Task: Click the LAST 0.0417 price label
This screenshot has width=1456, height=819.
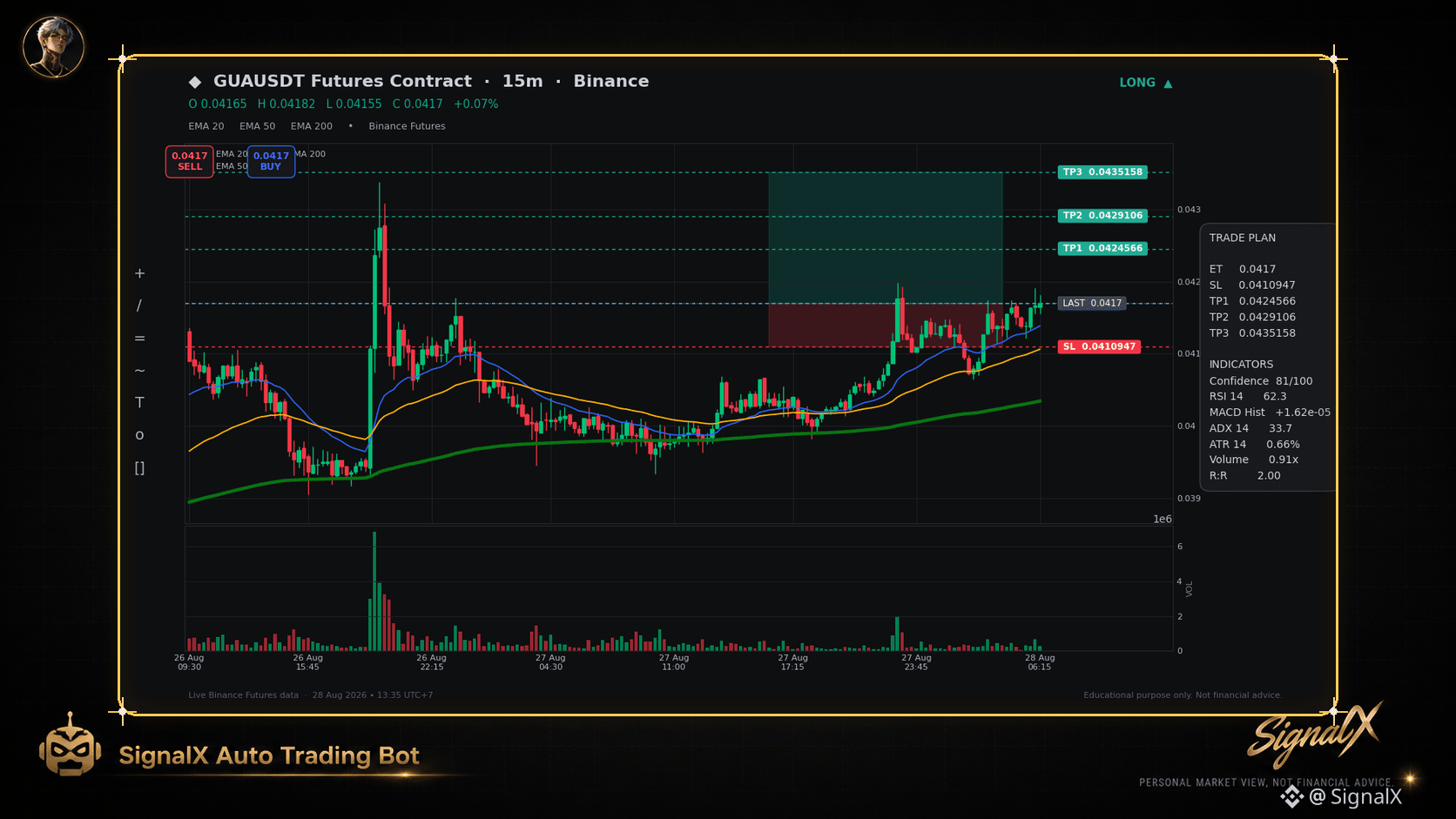Action: [1092, 304]
